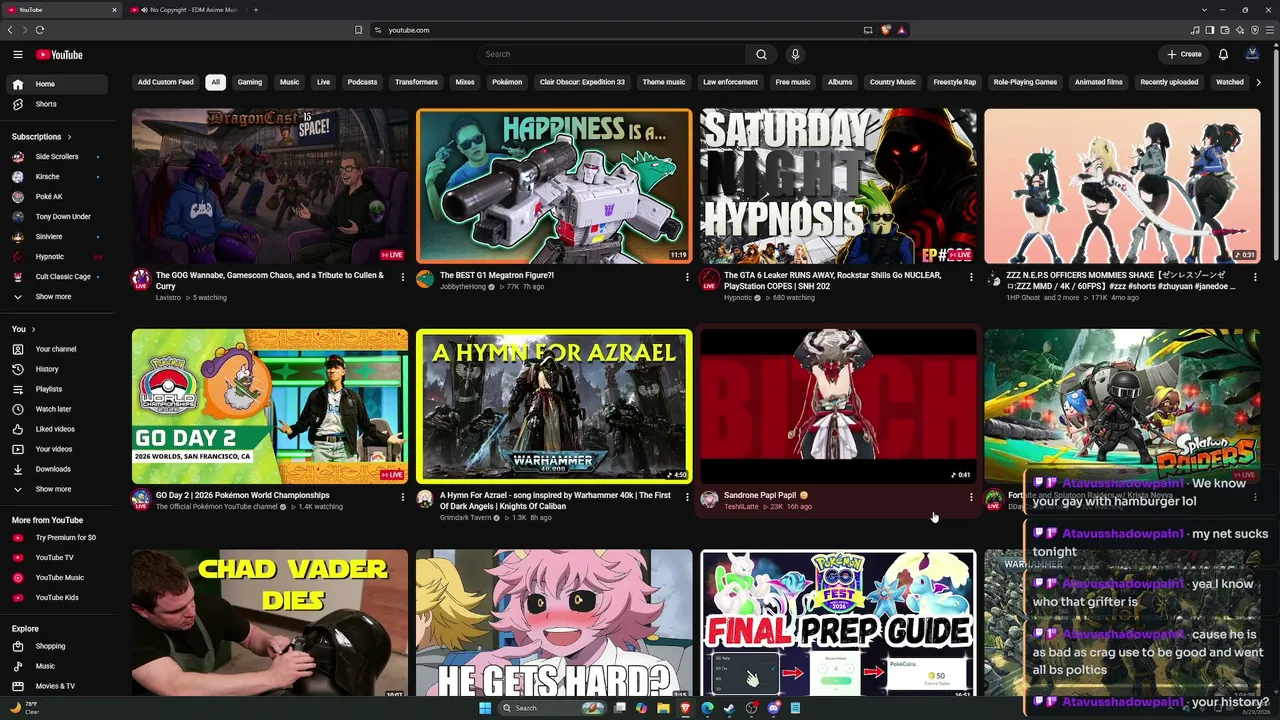Open the Grimdark Tavern channel link
This screenshot has width=1280, height=720.
(x=467, y=518)
